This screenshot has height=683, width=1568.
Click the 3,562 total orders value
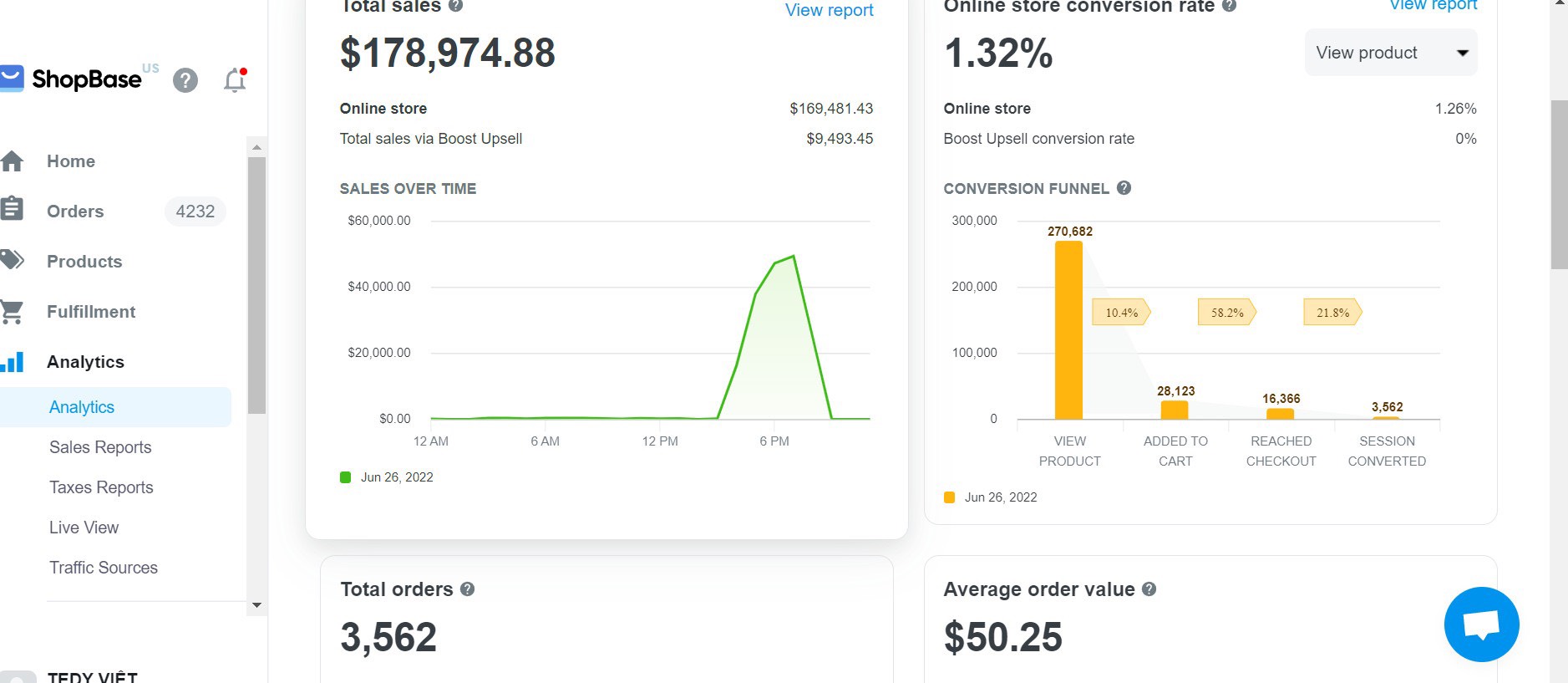388,637
